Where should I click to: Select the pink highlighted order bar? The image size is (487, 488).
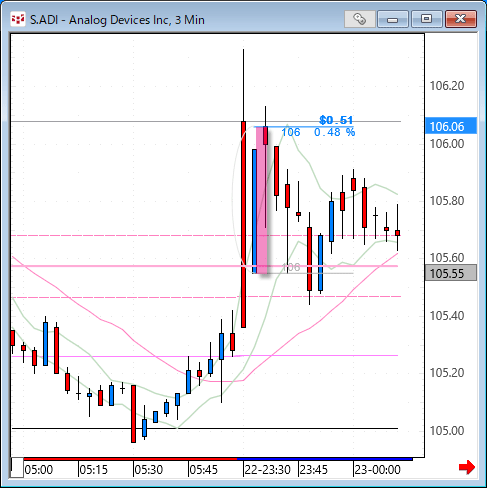coord(262,200)
